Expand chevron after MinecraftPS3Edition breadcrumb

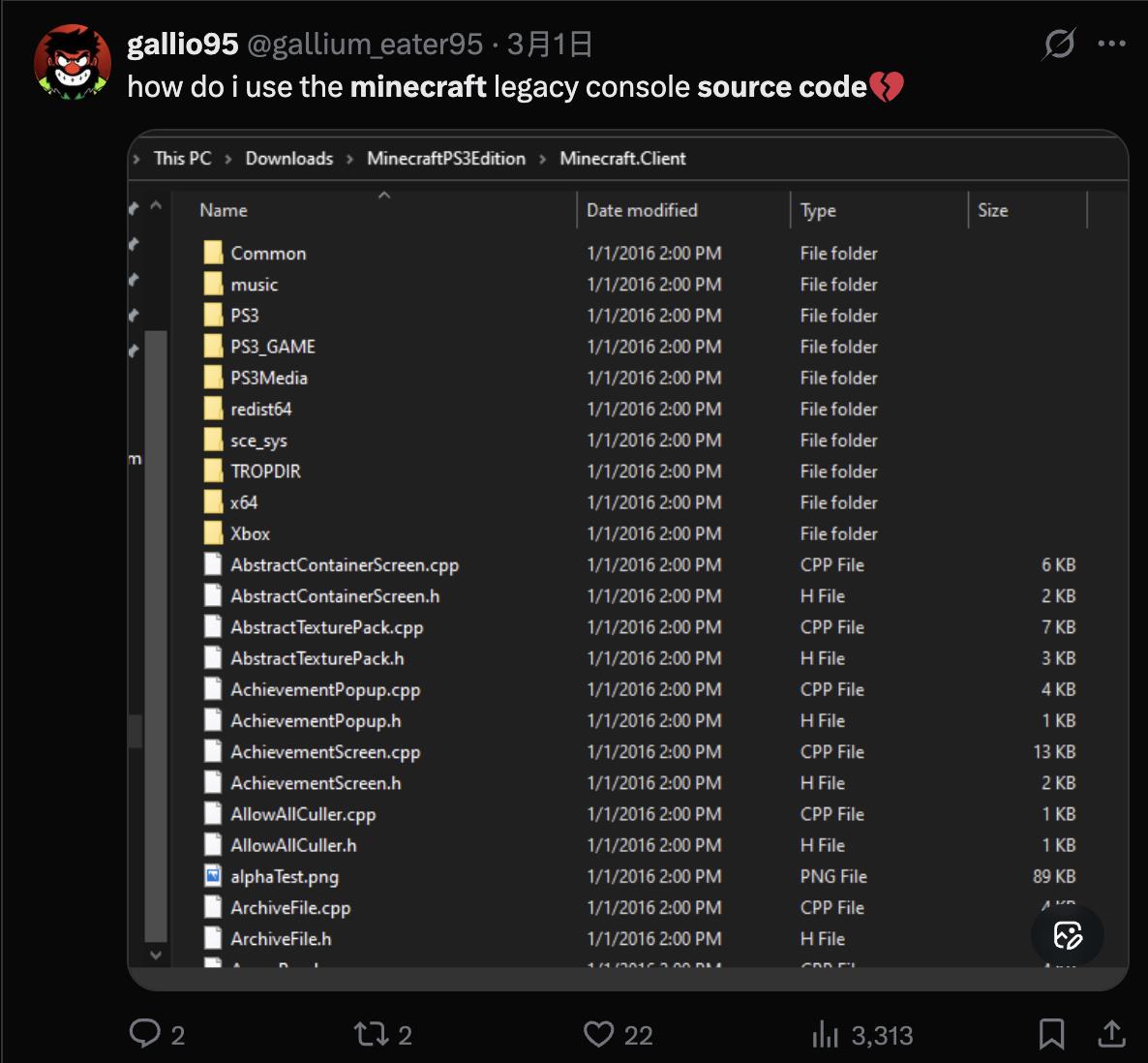coord(542,159)
